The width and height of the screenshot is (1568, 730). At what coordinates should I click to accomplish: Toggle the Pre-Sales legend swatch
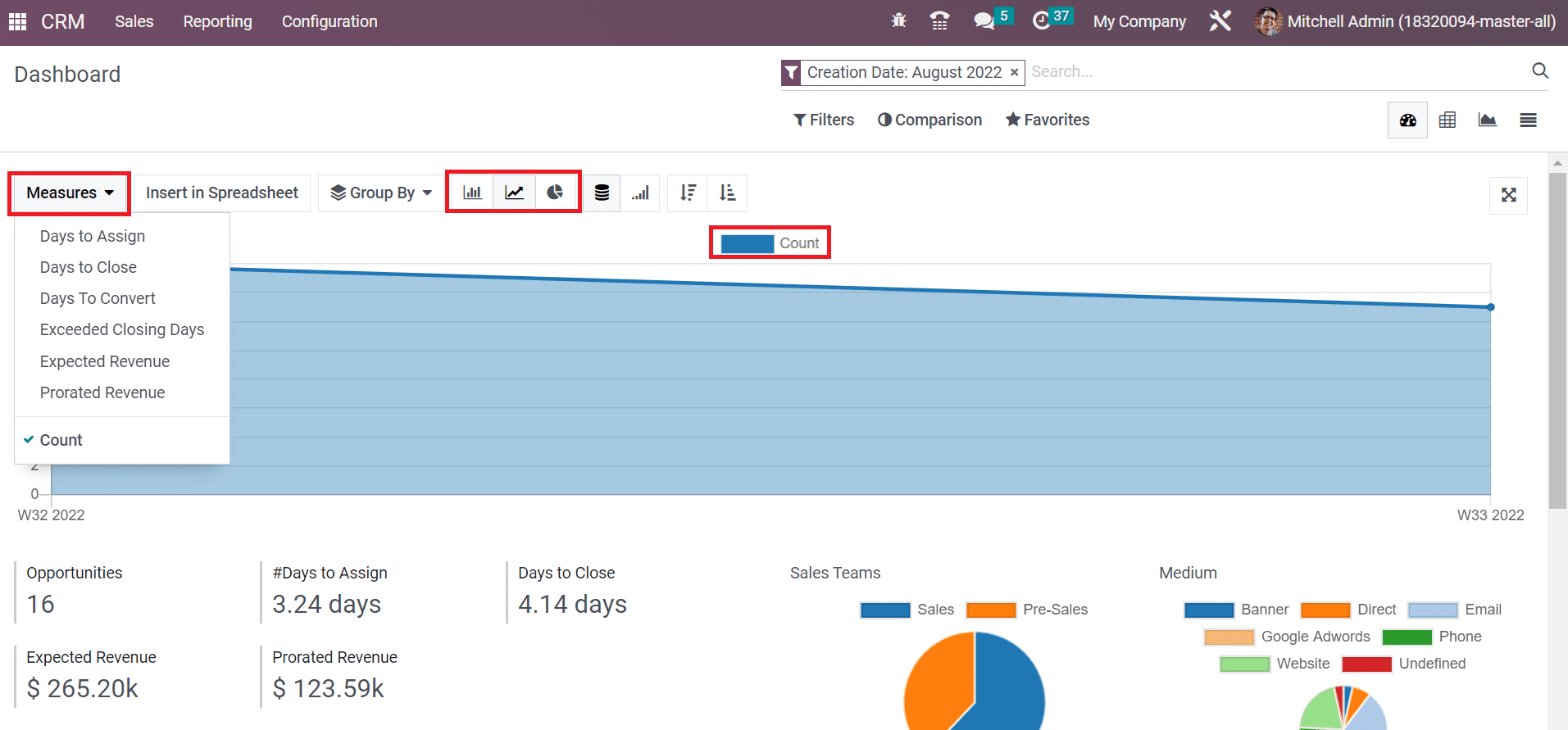(991, 610)
